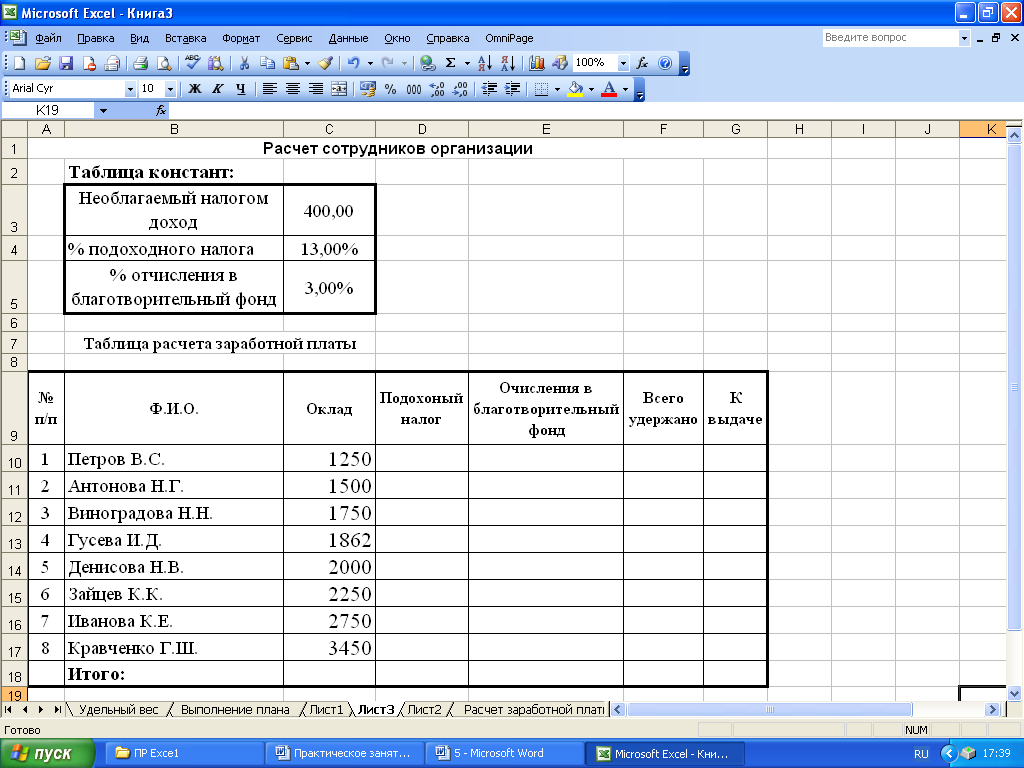Undo the last action with the Undo arrow
The height and width of the screenshot is (768, 1024).
[x=353, y=63]
